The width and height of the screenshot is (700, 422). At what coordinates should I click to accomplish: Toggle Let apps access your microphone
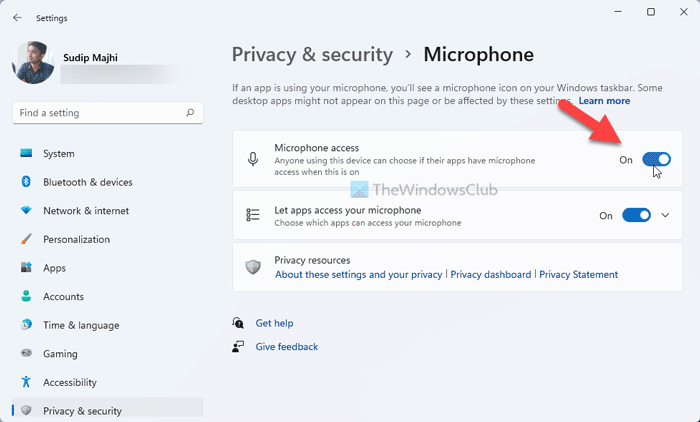click(636, 215)
